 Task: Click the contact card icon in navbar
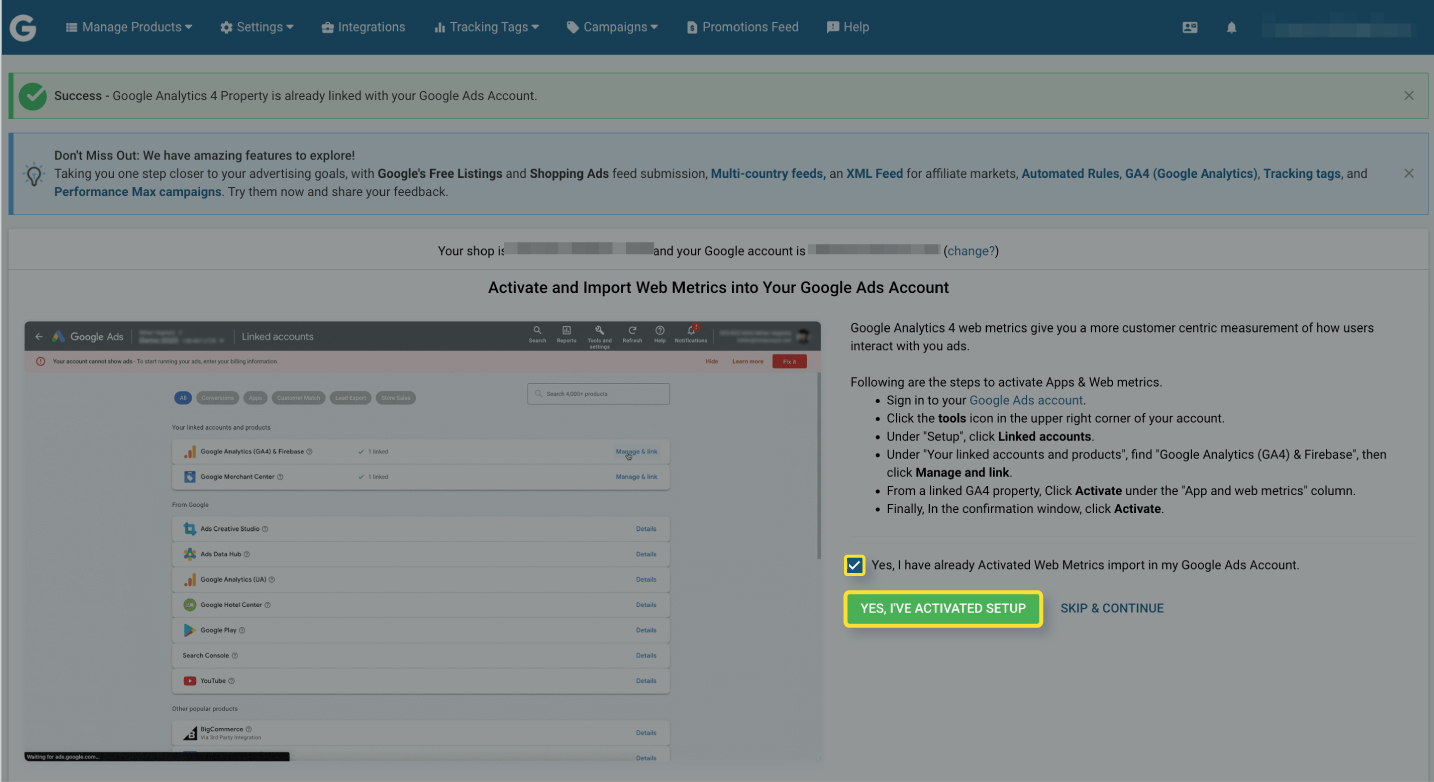(x=1190, y=28)
